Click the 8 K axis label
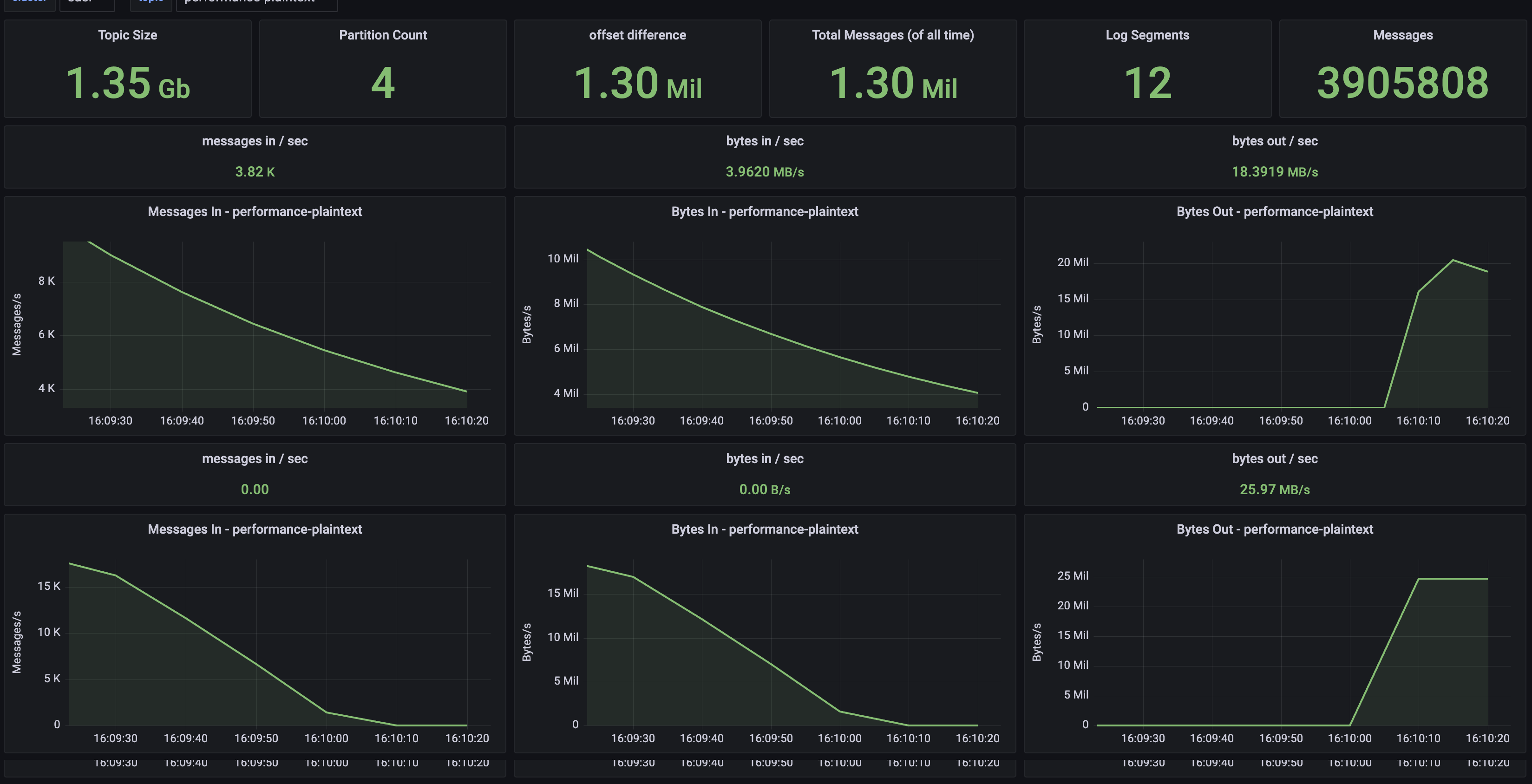Viewport: 1532px width, 784px height. point(46,281)
